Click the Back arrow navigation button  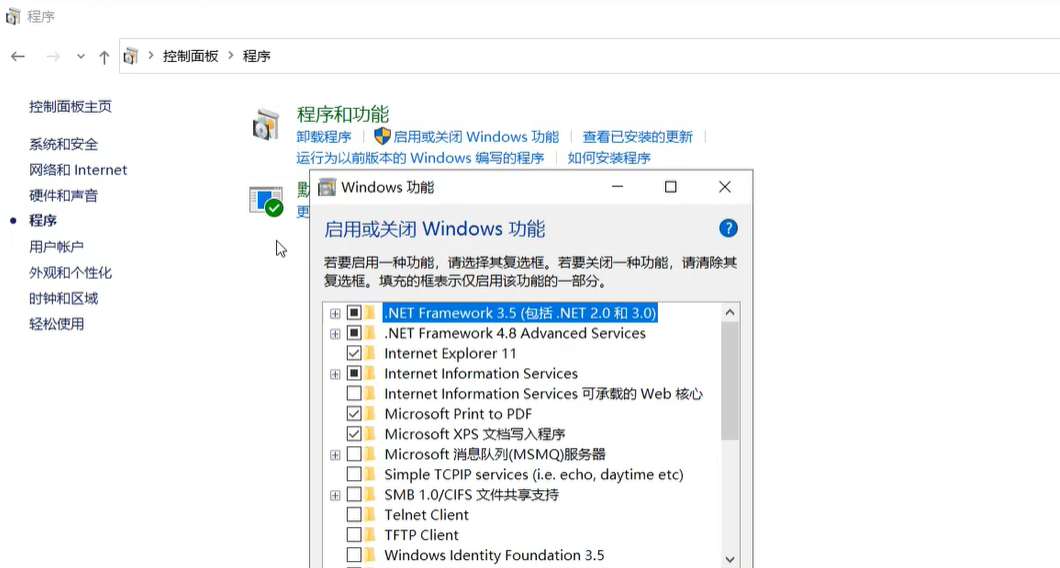click(x=18, y=56)
